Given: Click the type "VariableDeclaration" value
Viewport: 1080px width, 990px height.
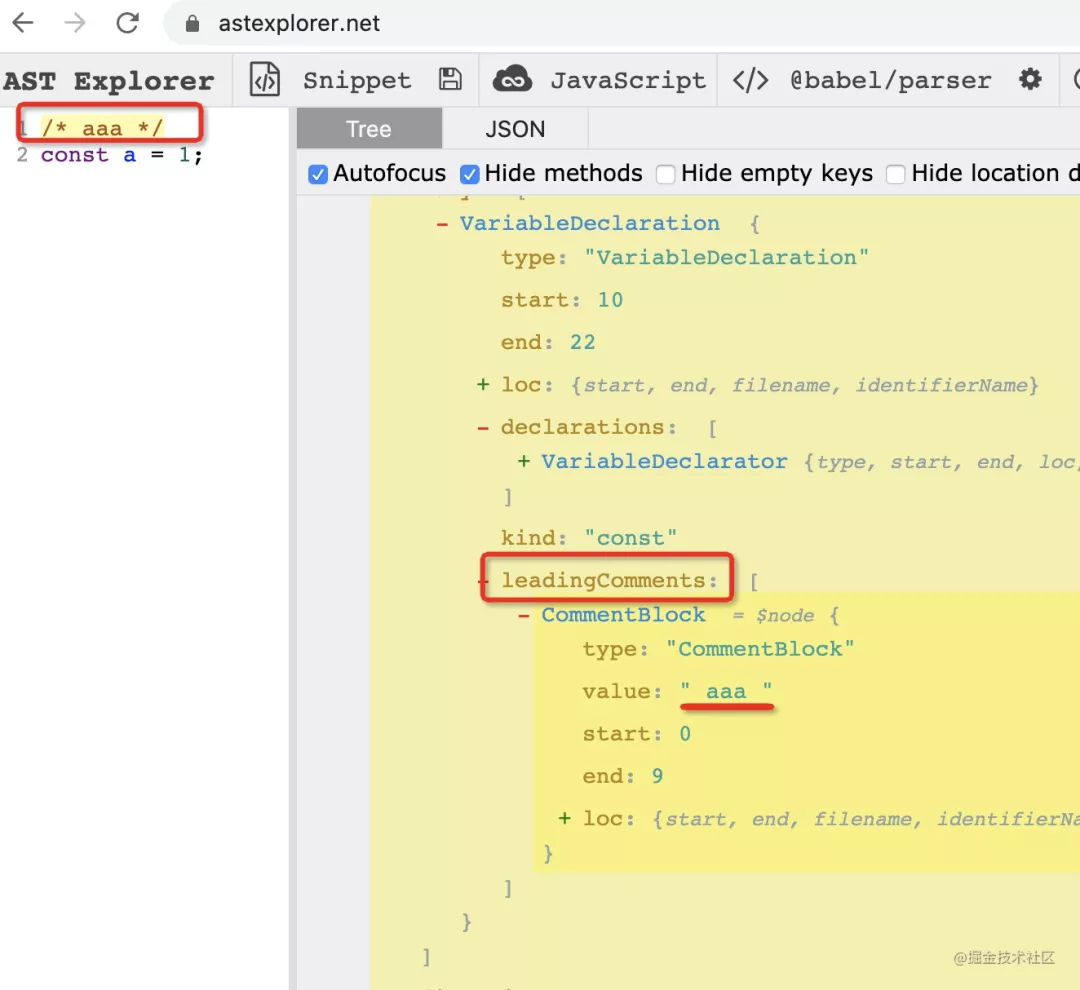Looking at the screenshot, I should (726, 258).
